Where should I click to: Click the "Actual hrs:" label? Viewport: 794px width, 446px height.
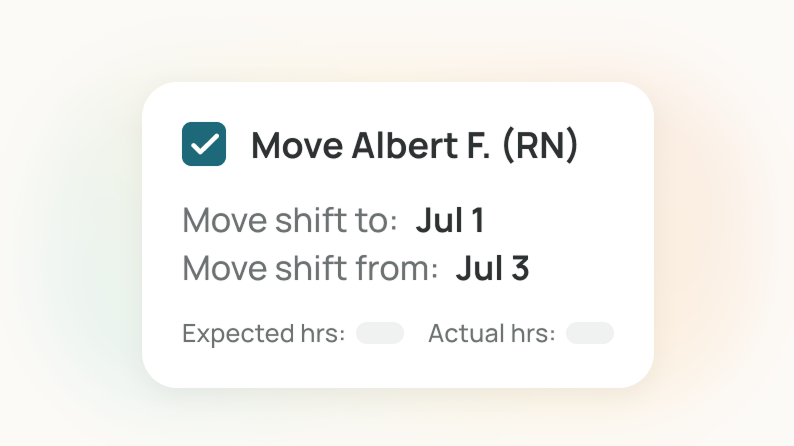[491, 333]
